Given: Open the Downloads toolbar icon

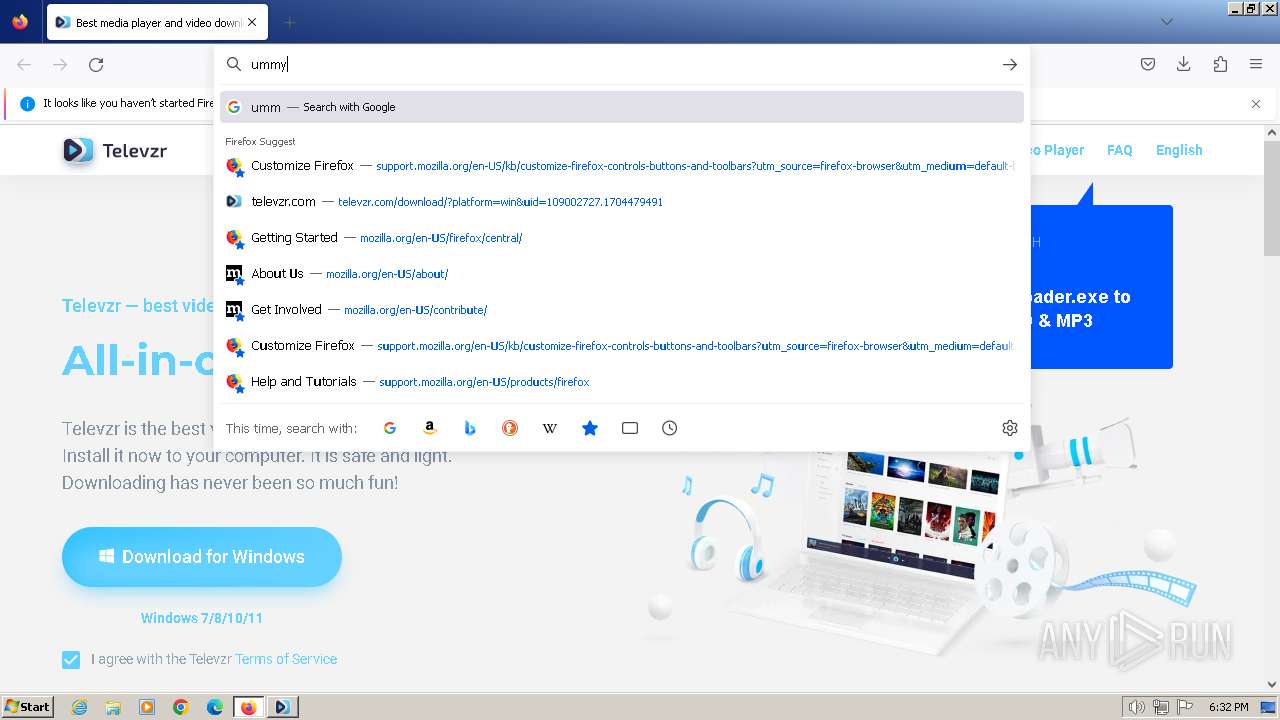Looking at the screenshot, I should tap(1184, 64).
